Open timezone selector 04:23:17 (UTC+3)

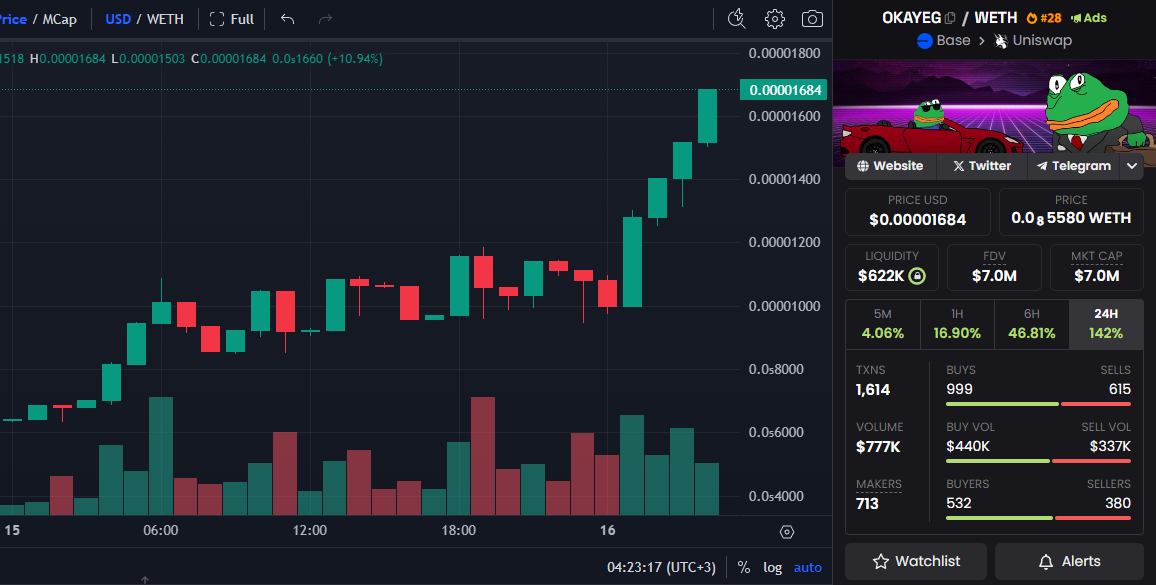661,567
